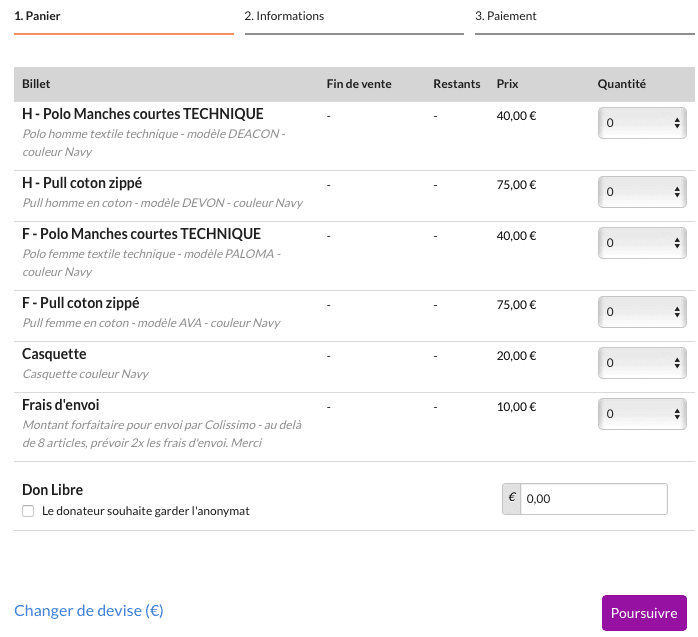Image resolution: width=698 pixels, height=637 pixels.
Task: Click the Prix column header
Action: pyautogui.click(x=507, y=84)
